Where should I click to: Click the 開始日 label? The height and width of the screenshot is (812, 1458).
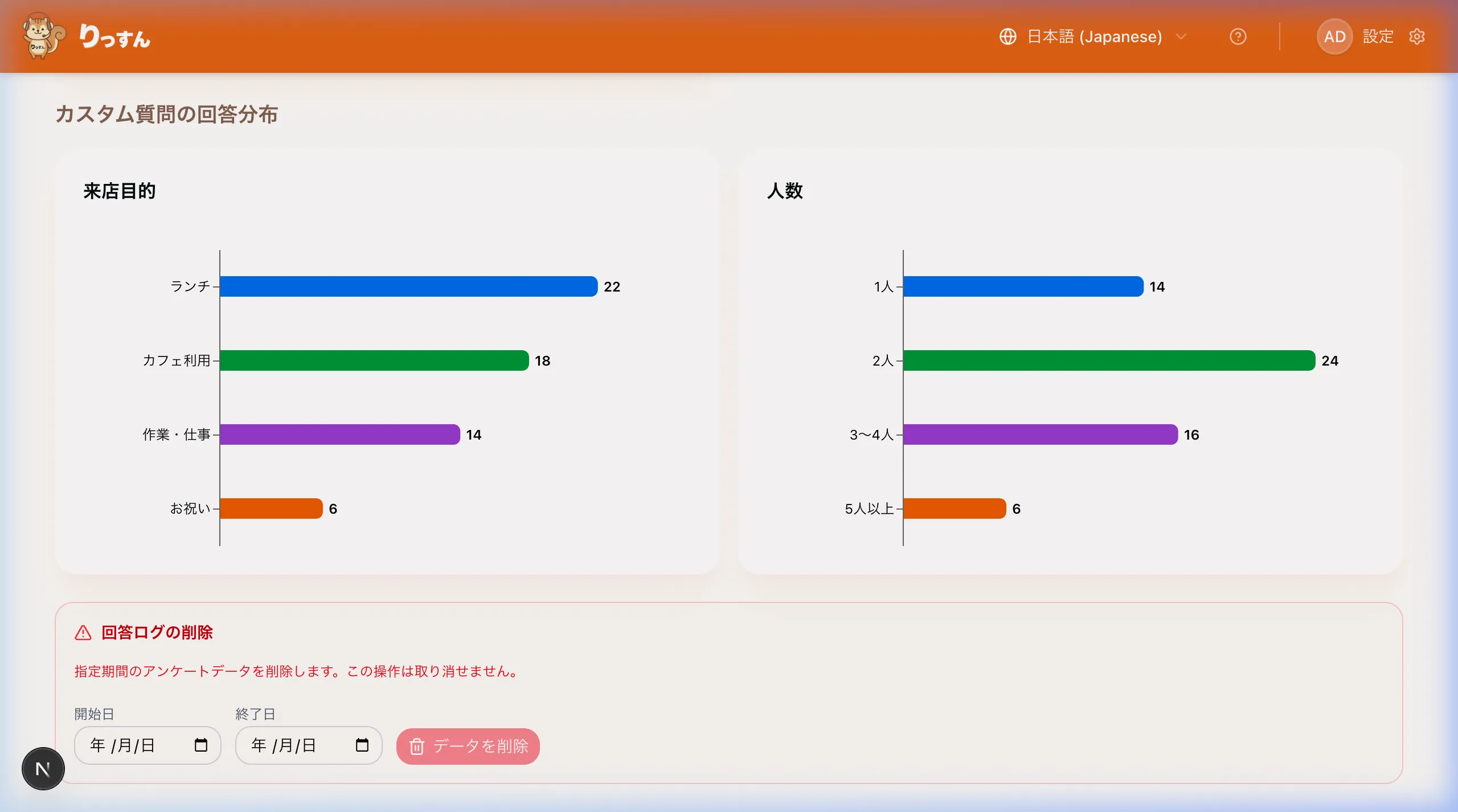click(95, 713)
